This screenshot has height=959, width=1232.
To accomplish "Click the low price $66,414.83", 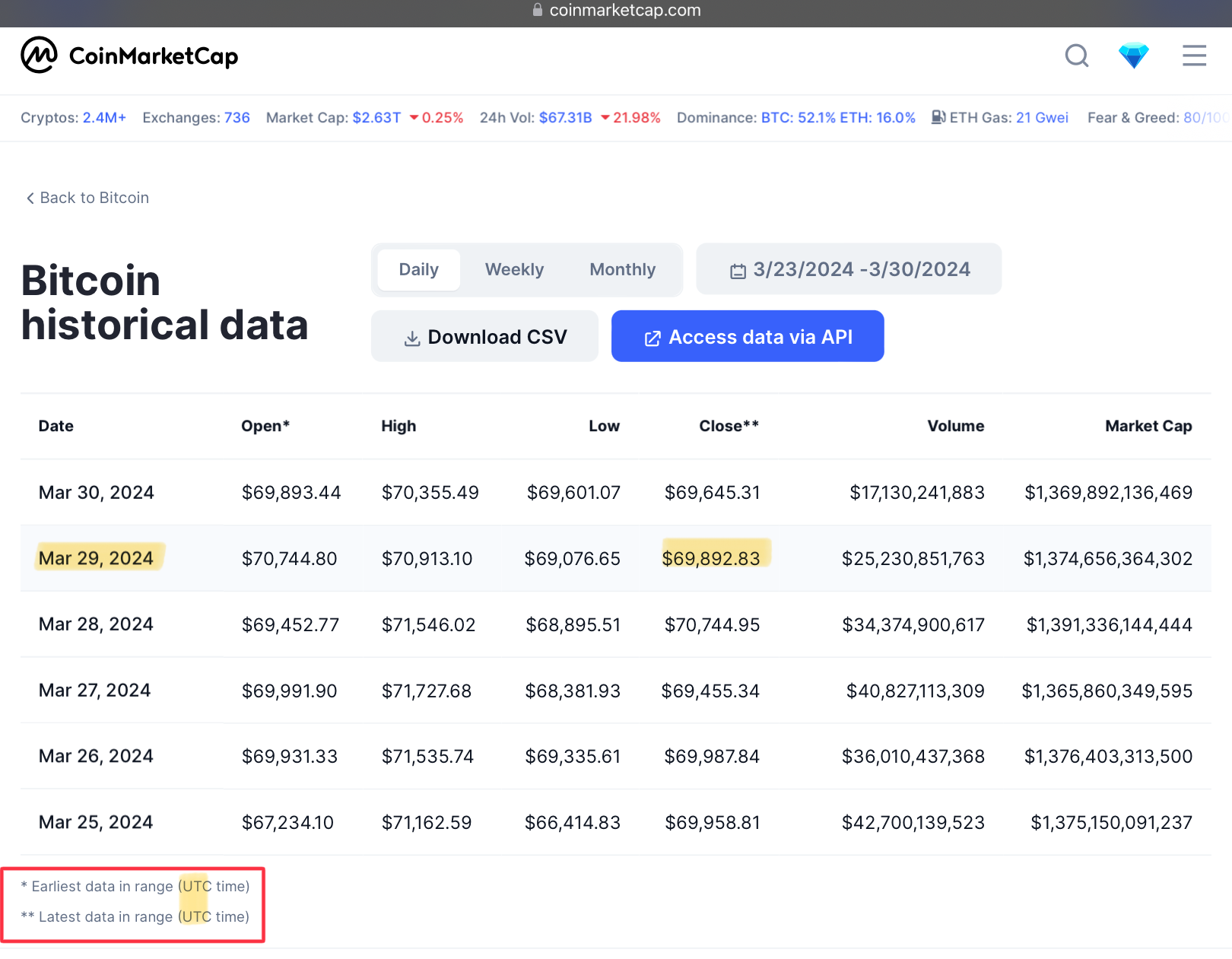I will pyautogui.click(x=573, y=822).
